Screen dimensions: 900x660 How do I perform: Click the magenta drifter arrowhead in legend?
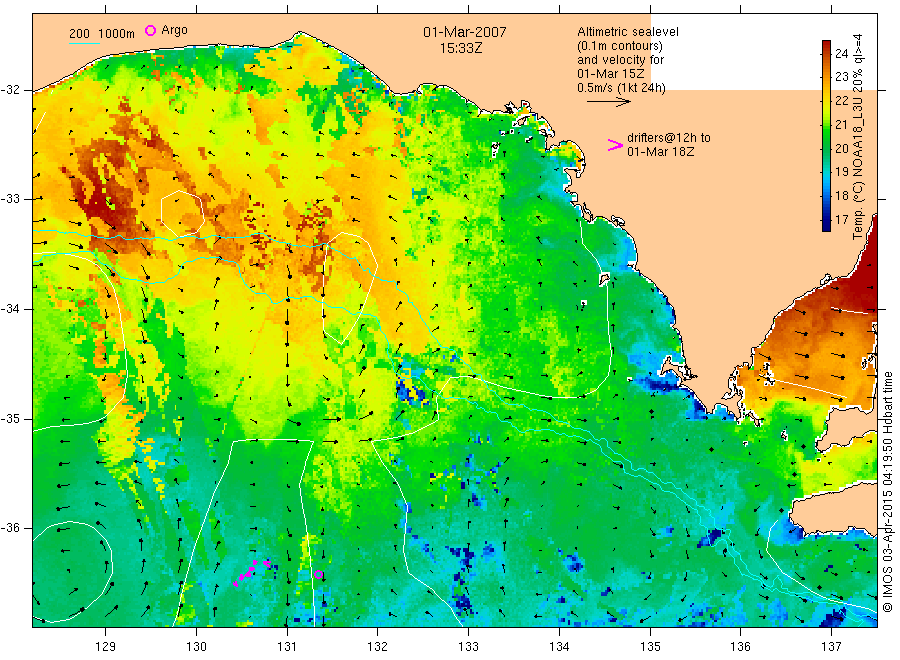coord(615,145)
